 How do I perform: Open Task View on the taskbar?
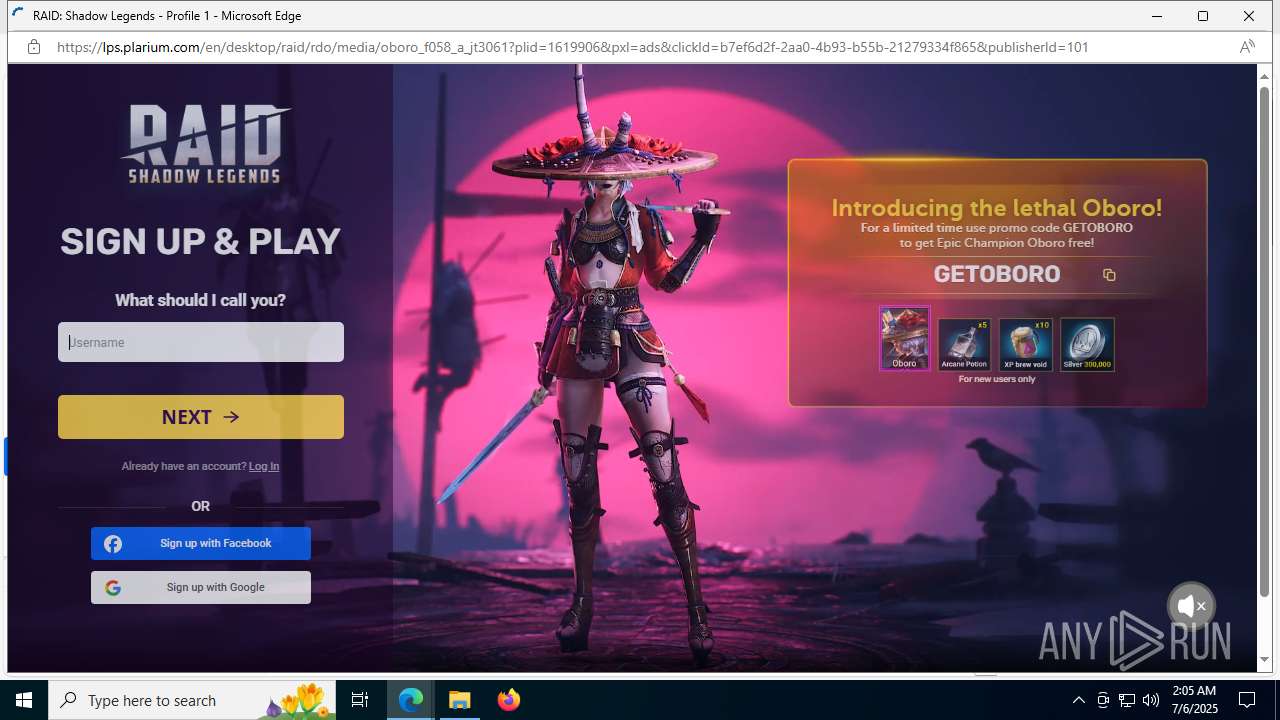tap(360, 700)
